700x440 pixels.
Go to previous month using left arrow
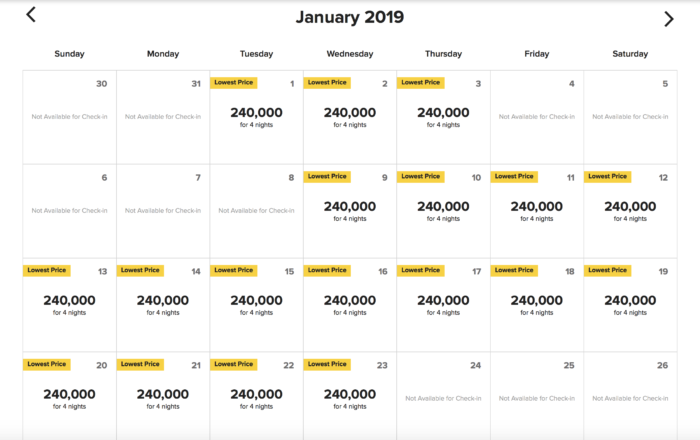[31, 15]
